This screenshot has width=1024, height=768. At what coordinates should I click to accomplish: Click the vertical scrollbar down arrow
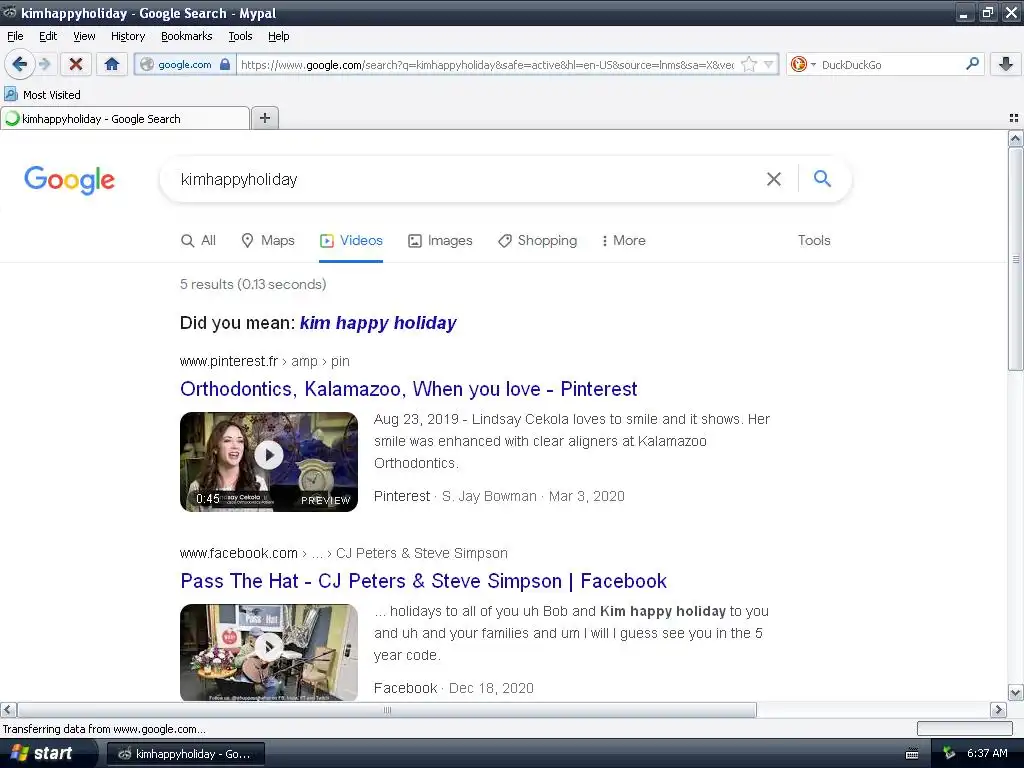click(x=1016, y=693)
